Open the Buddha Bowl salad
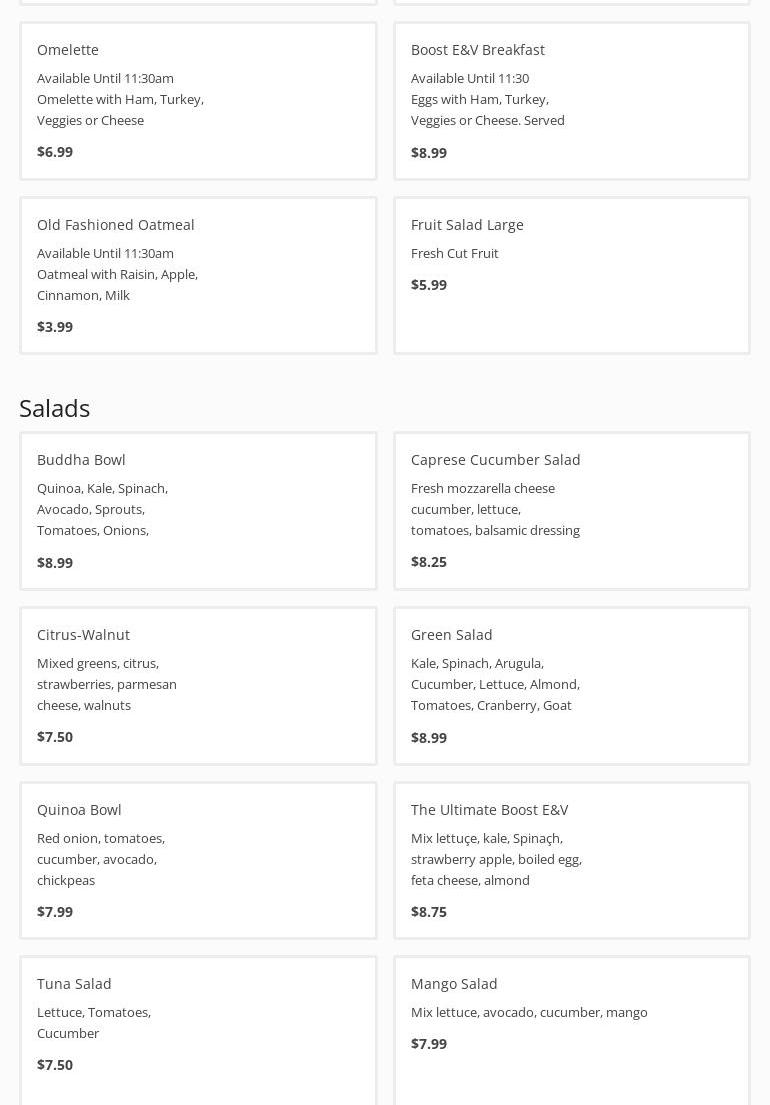 [x=198, y=510]
